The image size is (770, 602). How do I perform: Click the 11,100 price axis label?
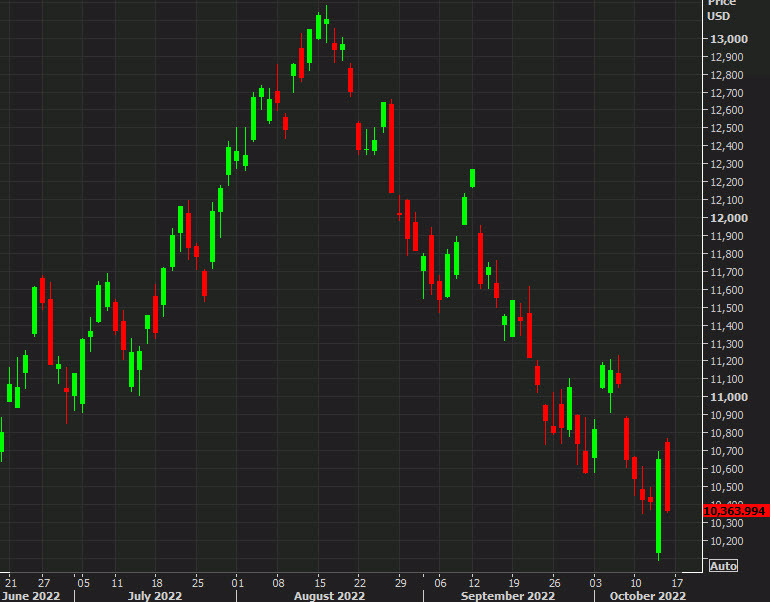[727, 379]
